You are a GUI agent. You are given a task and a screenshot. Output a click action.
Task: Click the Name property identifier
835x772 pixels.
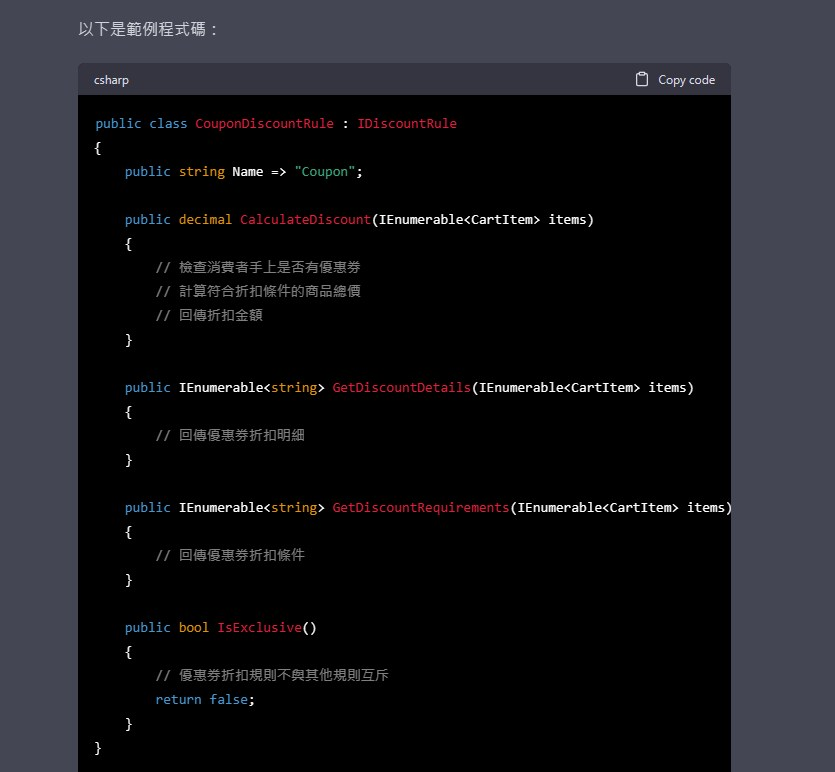[248, 172]
